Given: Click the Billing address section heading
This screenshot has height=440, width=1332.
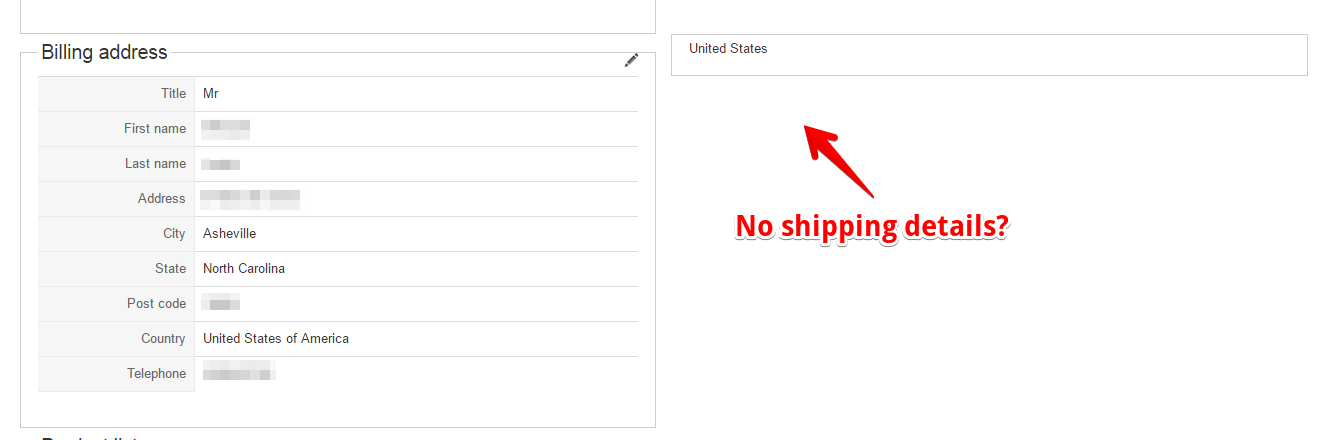Looking at the screenshot, I should point(104,52).
